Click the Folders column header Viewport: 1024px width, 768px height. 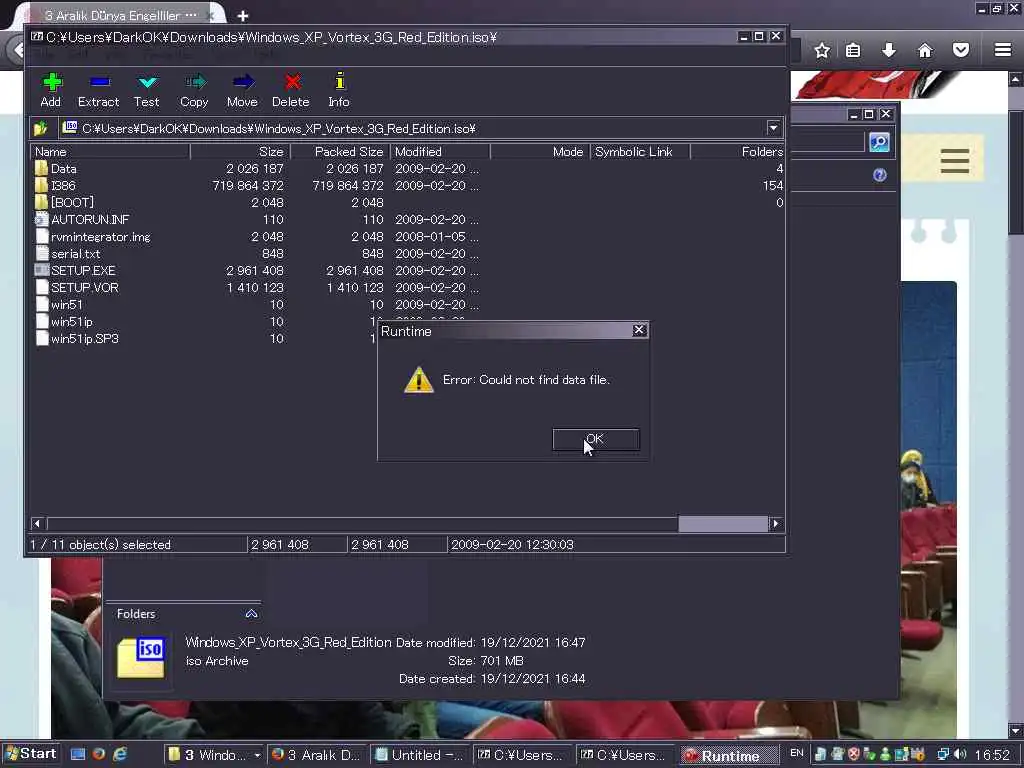click(x=737, y=152)
